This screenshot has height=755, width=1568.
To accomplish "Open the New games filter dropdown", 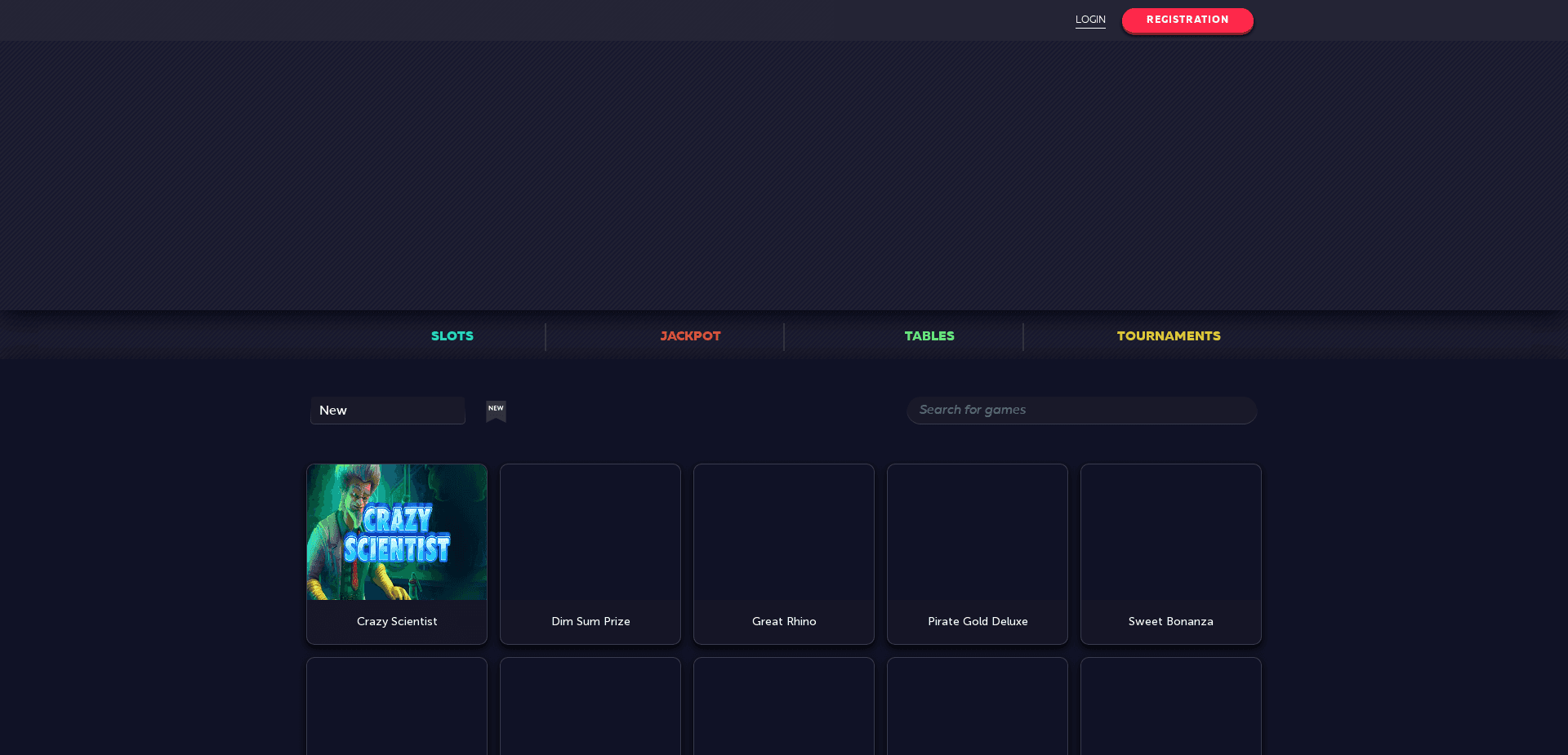I will click(387, 410).
